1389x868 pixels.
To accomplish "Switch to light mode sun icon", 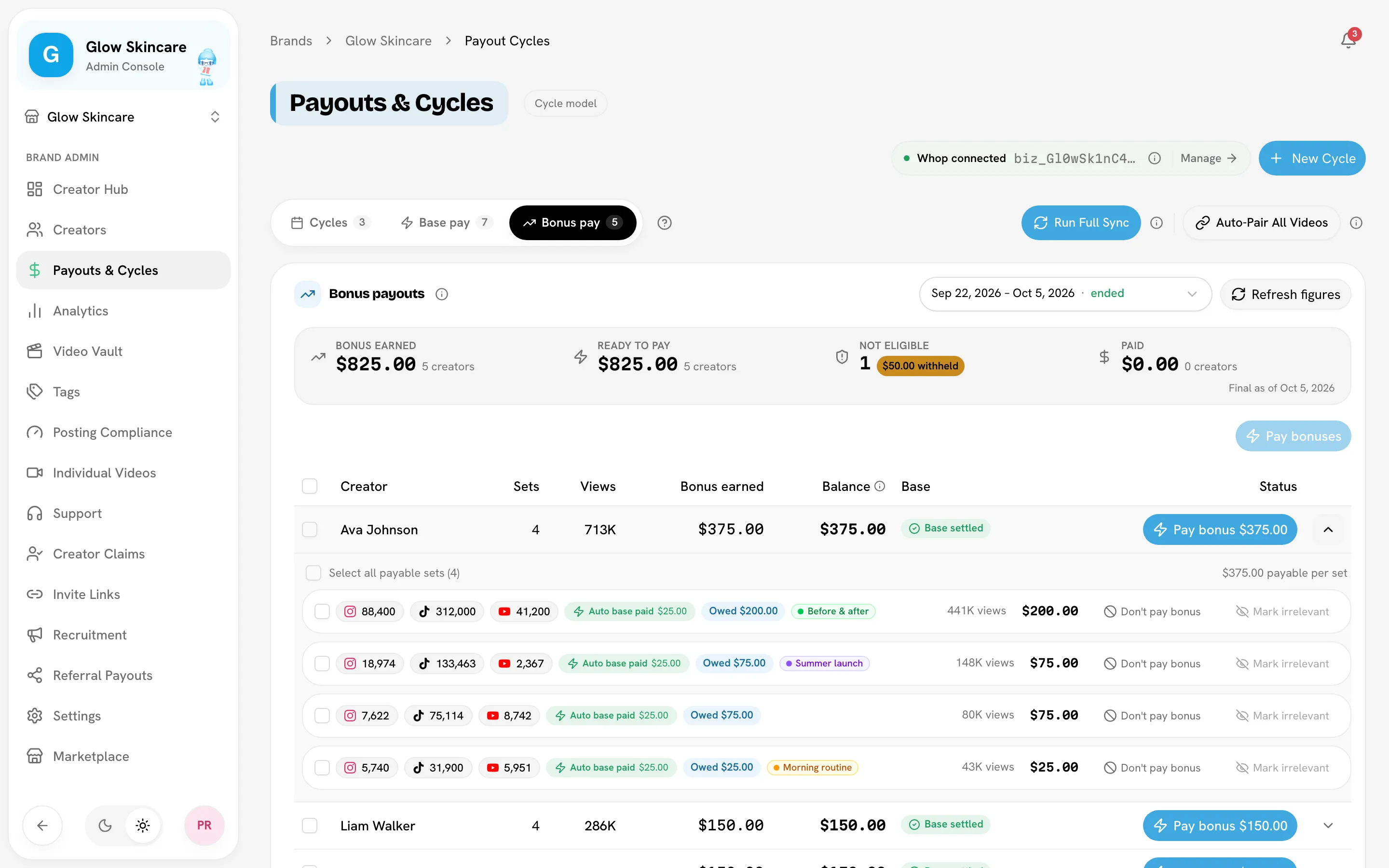I will (x=143, y=826).
